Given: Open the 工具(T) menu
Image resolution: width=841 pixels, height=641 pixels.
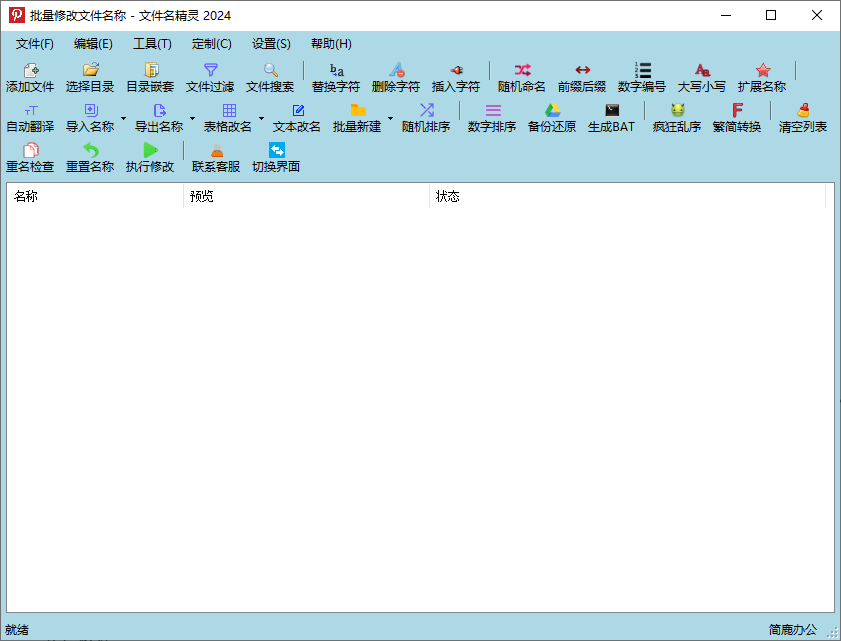Looking at the screenshot, I should [152, 44].
